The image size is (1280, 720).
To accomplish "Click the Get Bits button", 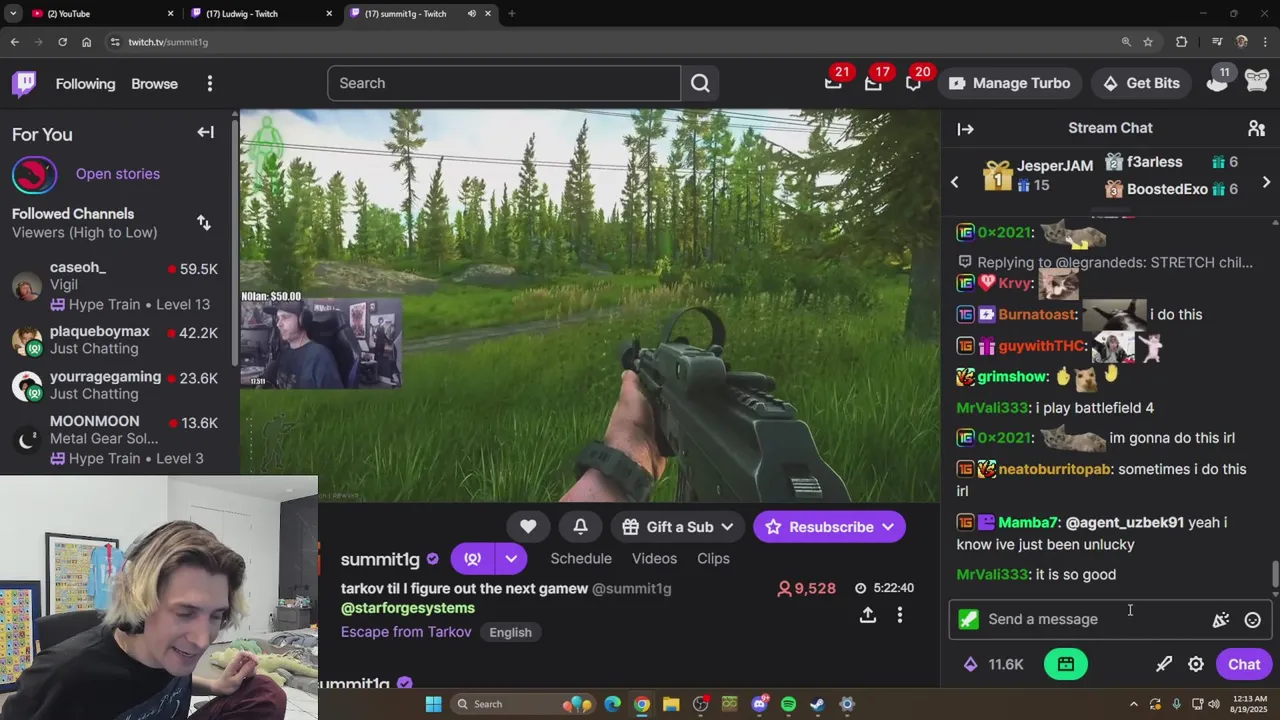I will [1141, 83].
